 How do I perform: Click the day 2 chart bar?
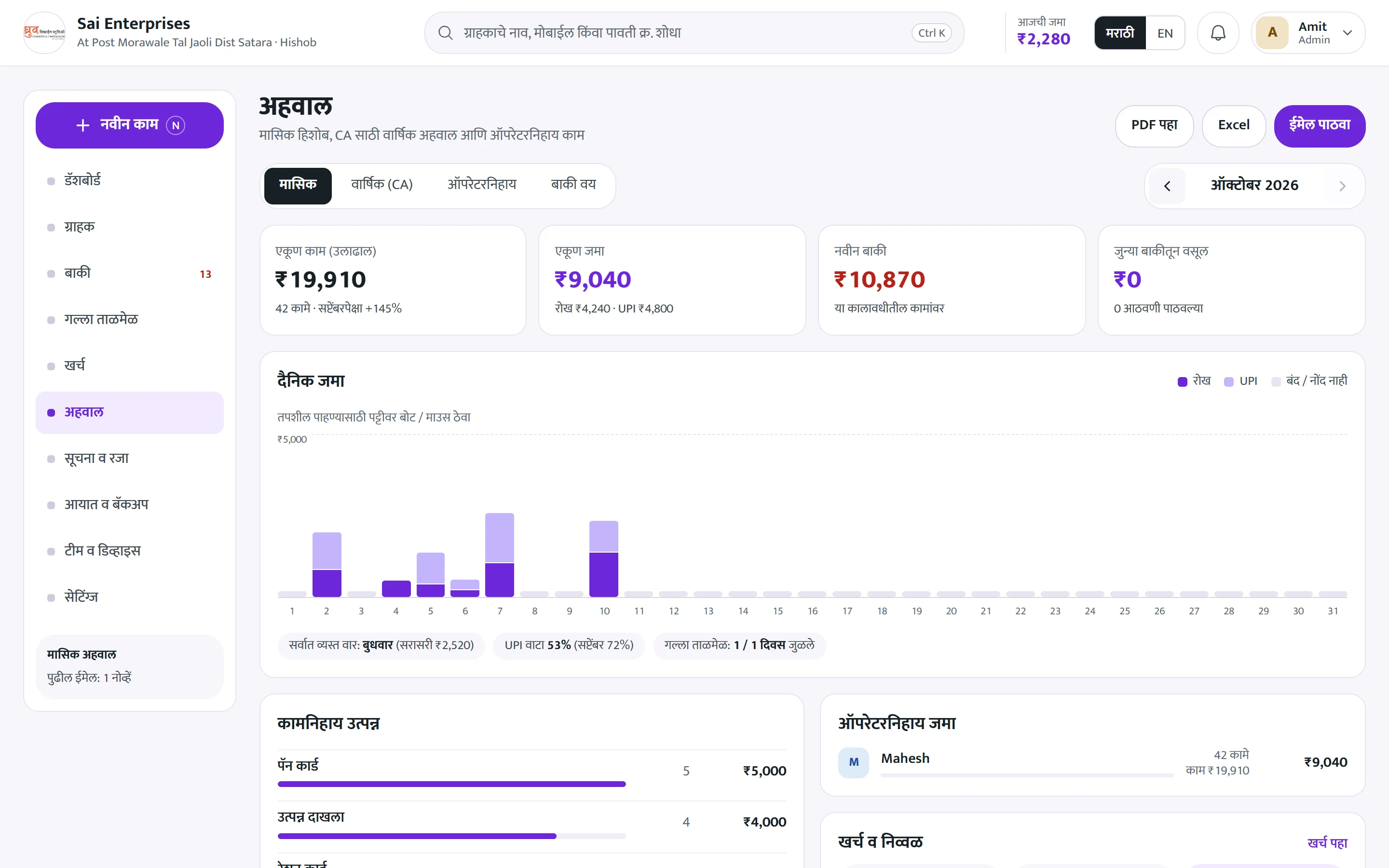point(327,564)
